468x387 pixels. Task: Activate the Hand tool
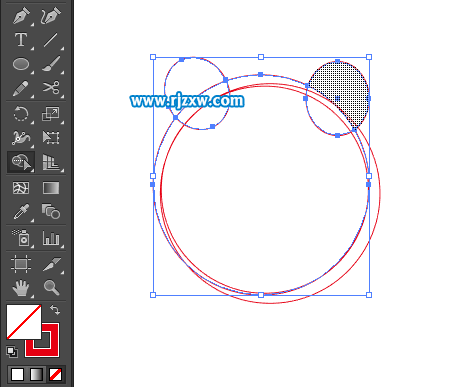pos(21,287)
